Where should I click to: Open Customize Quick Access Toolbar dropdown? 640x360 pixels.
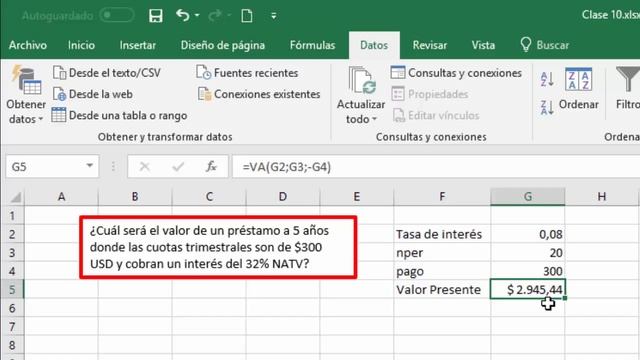[273, 16]
